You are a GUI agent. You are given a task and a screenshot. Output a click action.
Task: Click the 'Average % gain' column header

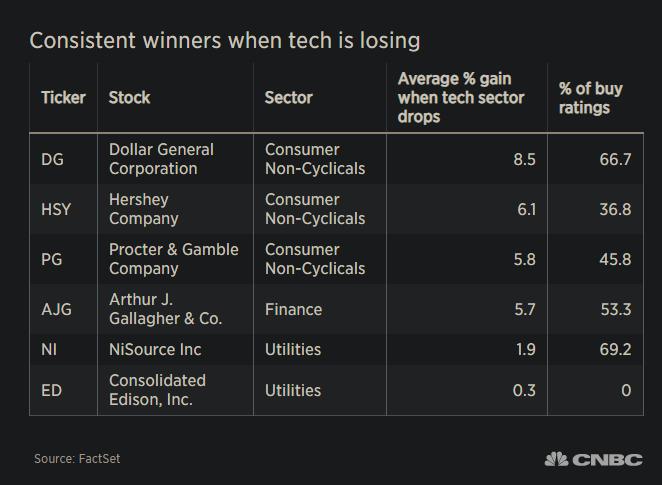461,98
